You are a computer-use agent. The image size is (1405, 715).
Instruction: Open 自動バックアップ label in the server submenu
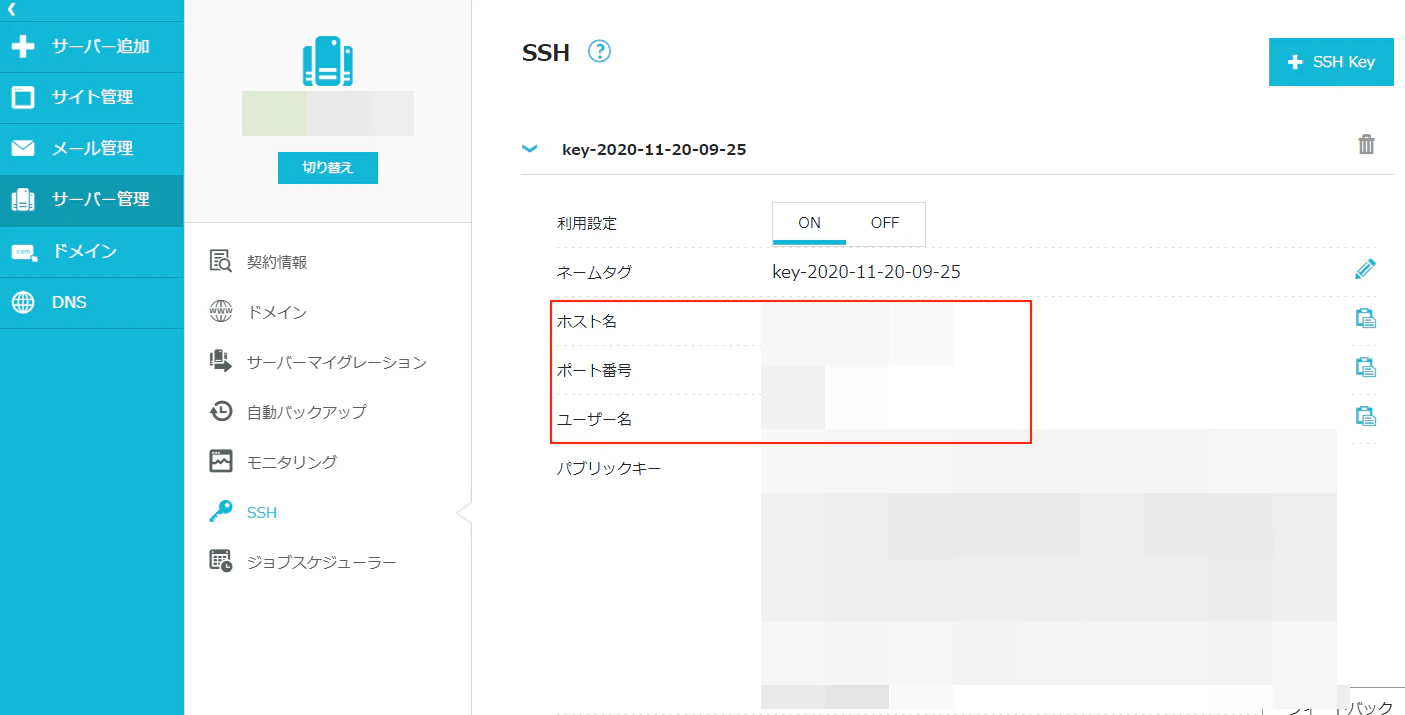(307, 412)
